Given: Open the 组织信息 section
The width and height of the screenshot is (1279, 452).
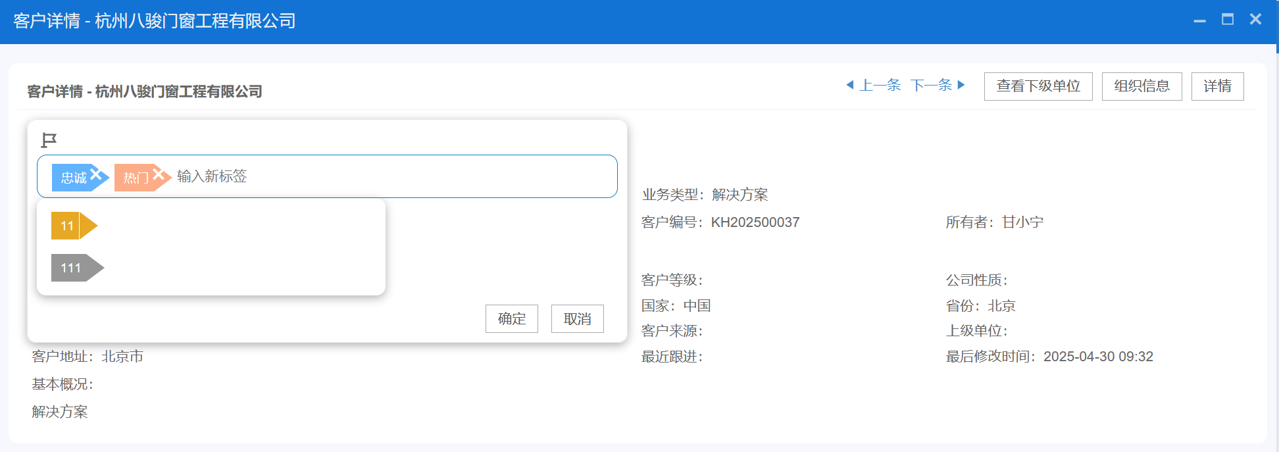Looking at the screenshot, I should click(1142, 86).
